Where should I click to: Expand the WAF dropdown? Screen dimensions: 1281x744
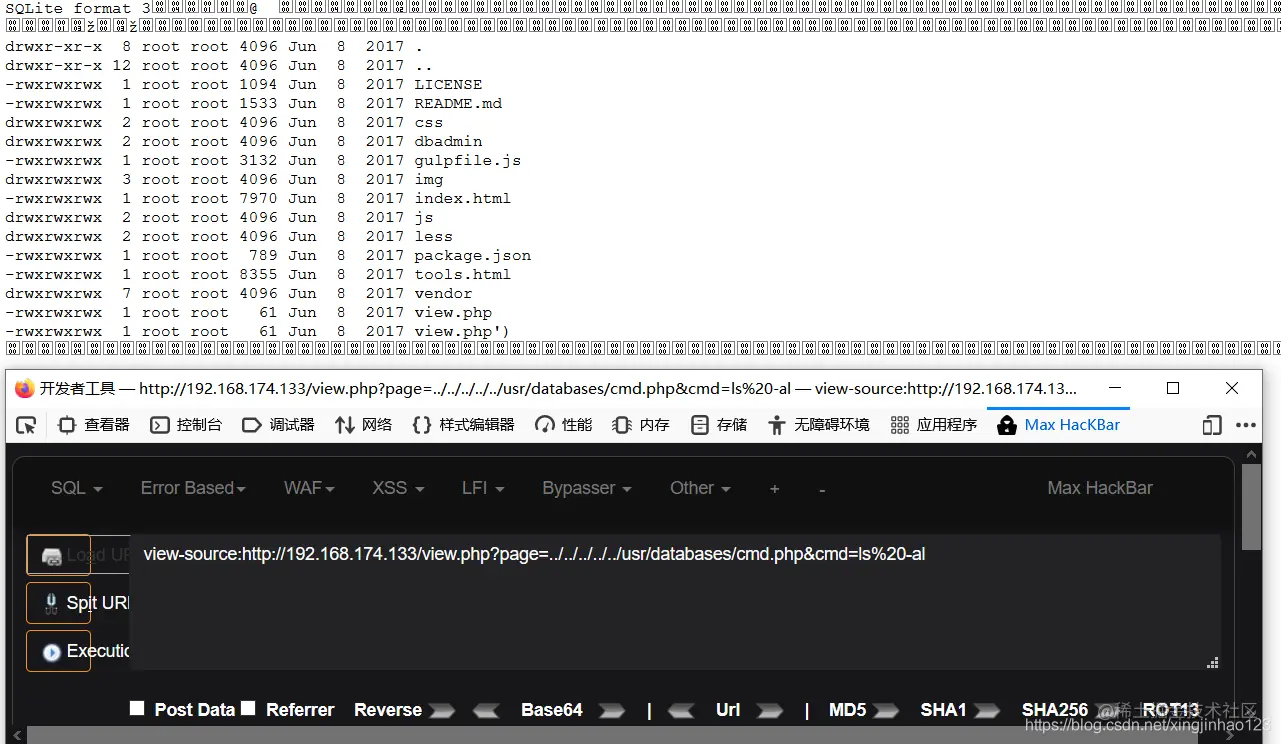(x=309, y=488)
